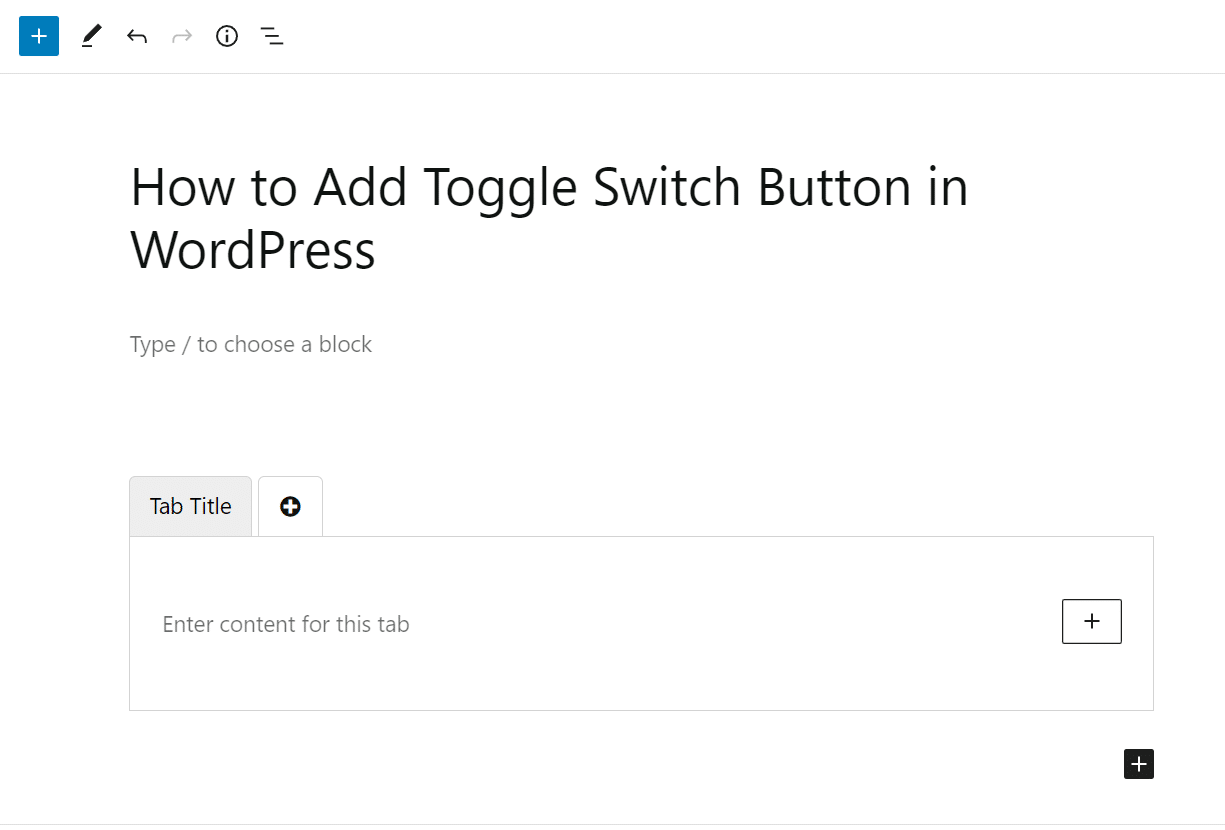Add a new tab with the circular plus
1225x830 pixels.
click(x=290, y=506)
